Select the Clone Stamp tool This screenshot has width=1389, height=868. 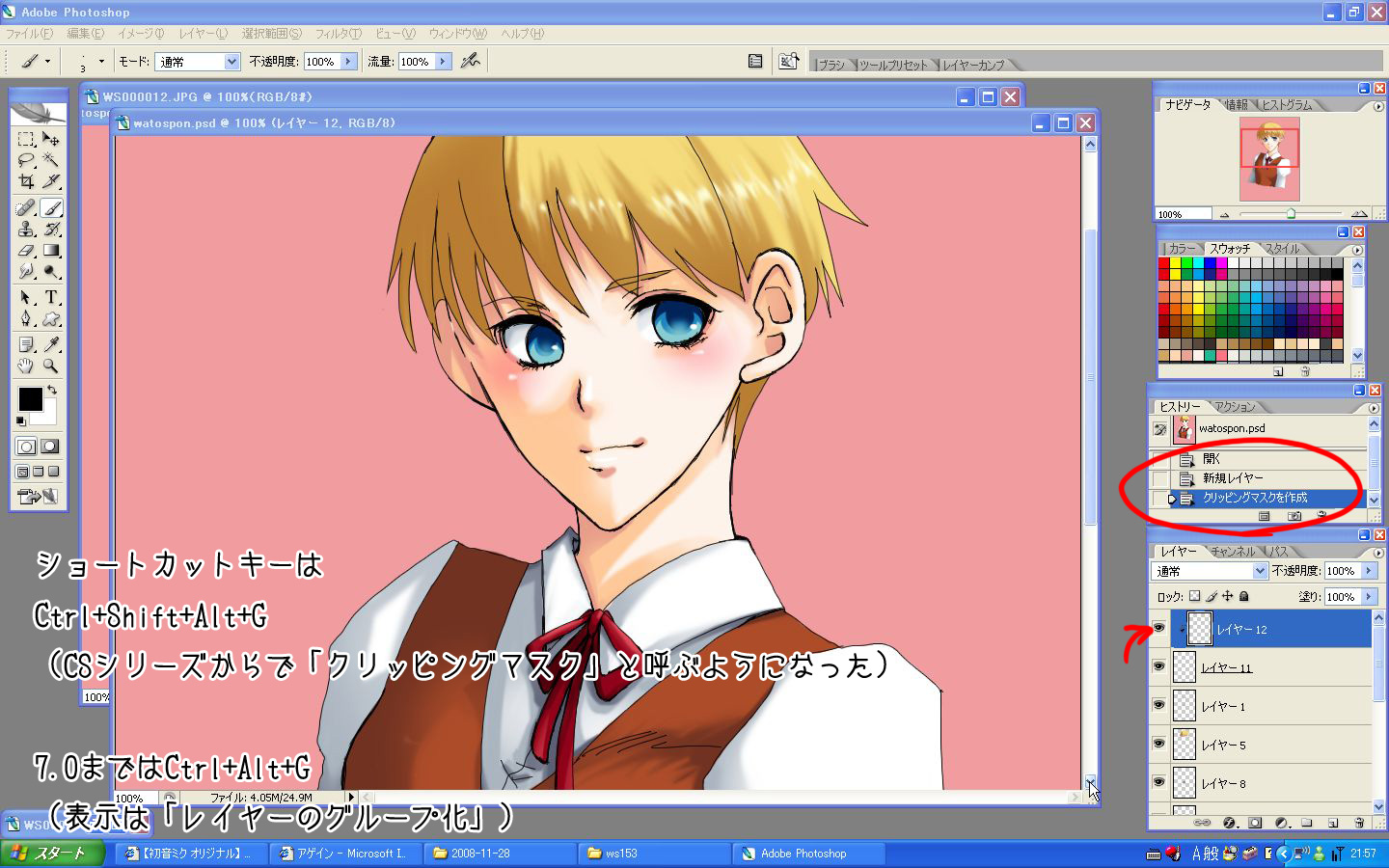click(26, 229)
